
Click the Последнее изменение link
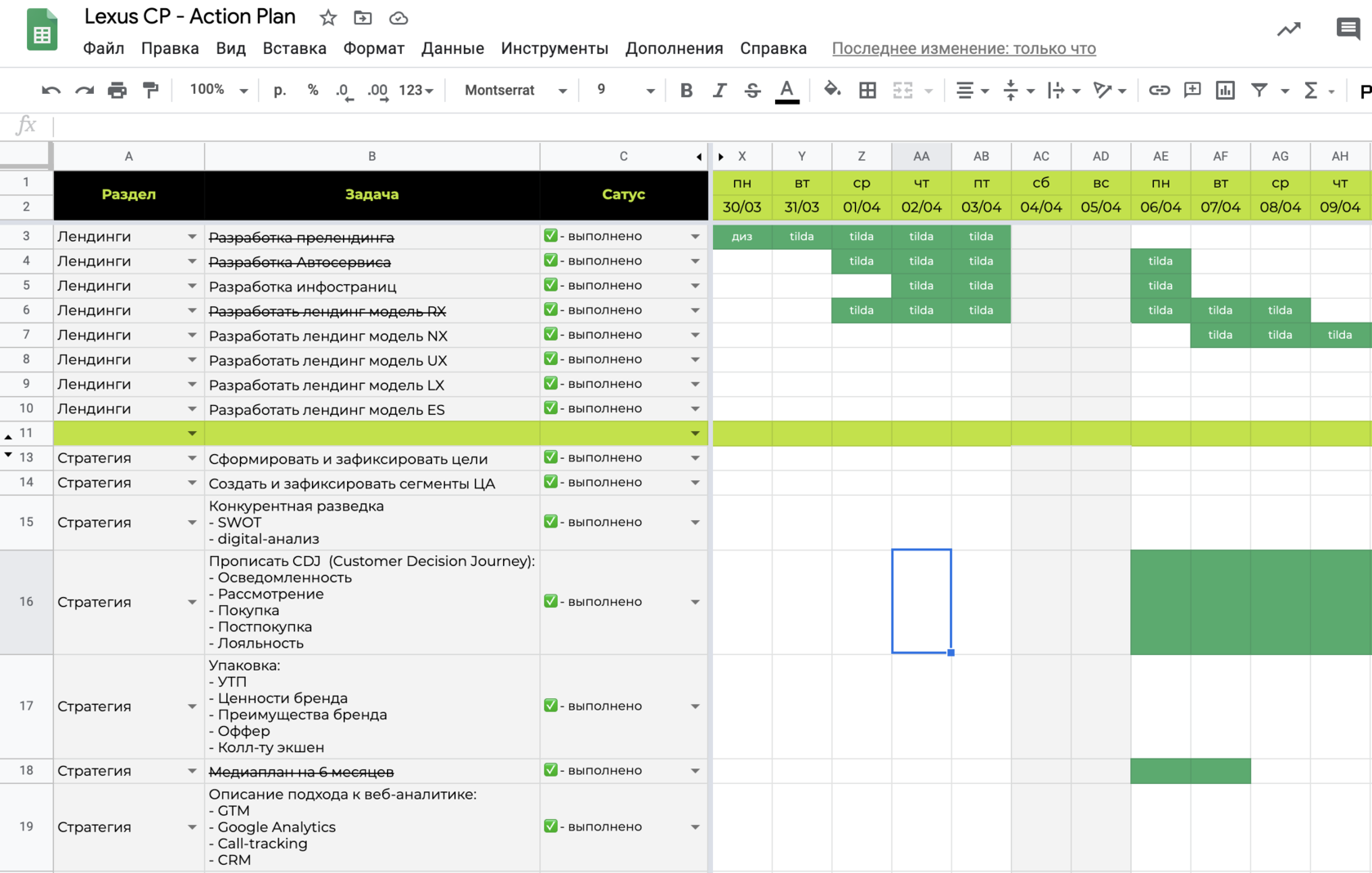pyautogui.click(x=964, y=48)
